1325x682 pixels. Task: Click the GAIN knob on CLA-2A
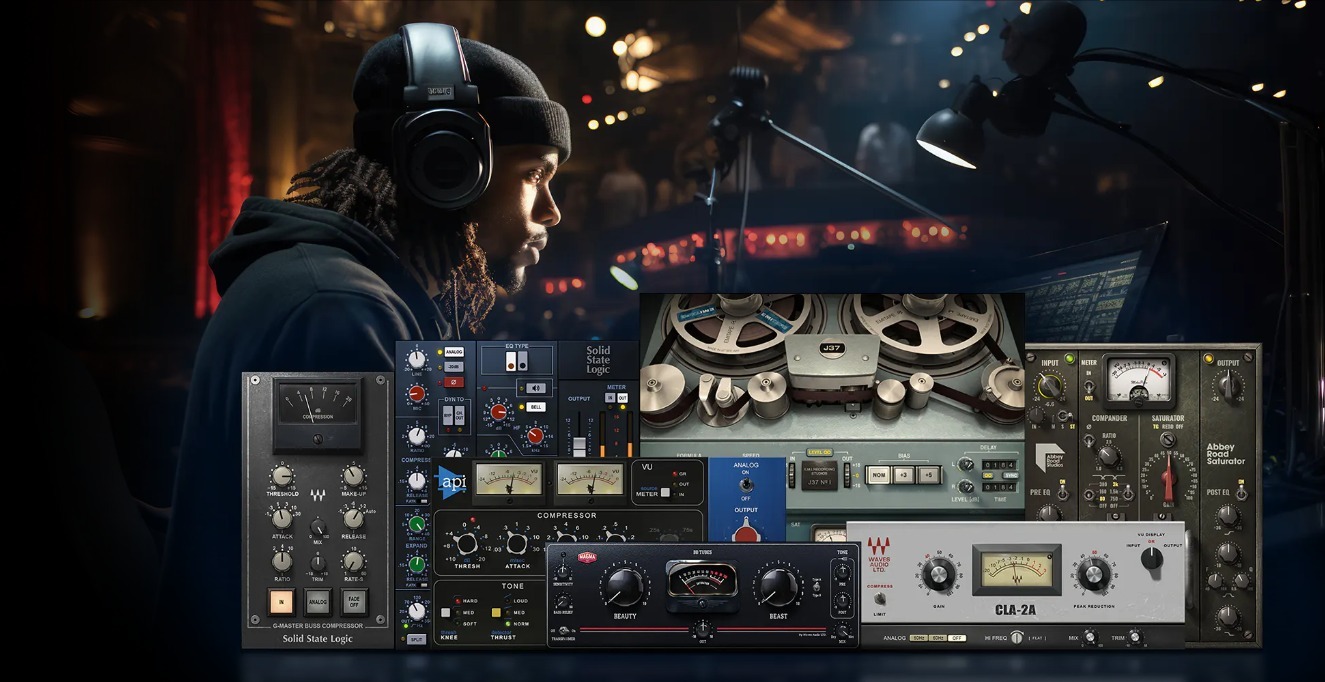point(938,573)
